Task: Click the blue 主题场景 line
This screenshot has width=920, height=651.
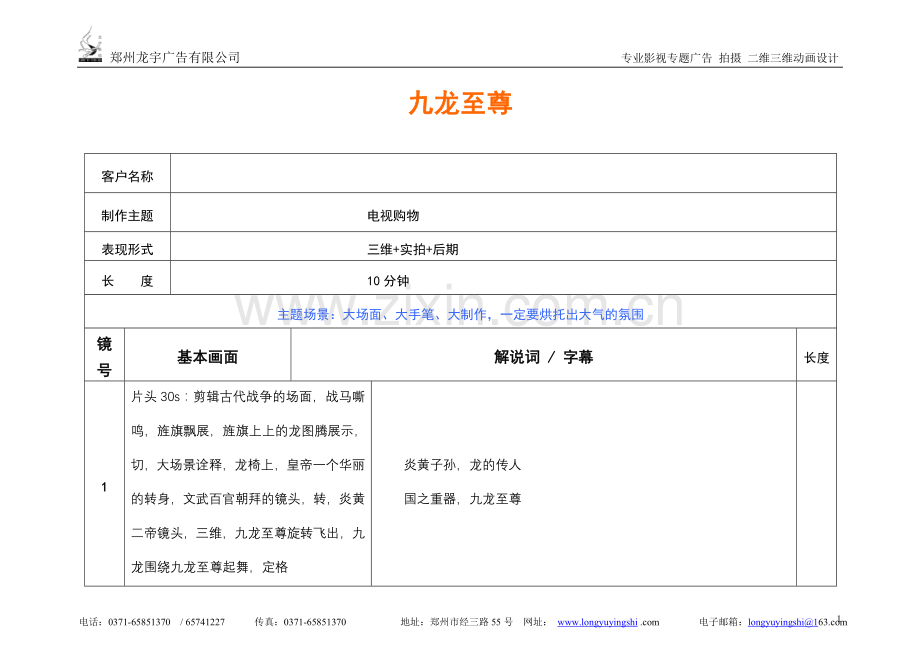Action: pos(461,314)
